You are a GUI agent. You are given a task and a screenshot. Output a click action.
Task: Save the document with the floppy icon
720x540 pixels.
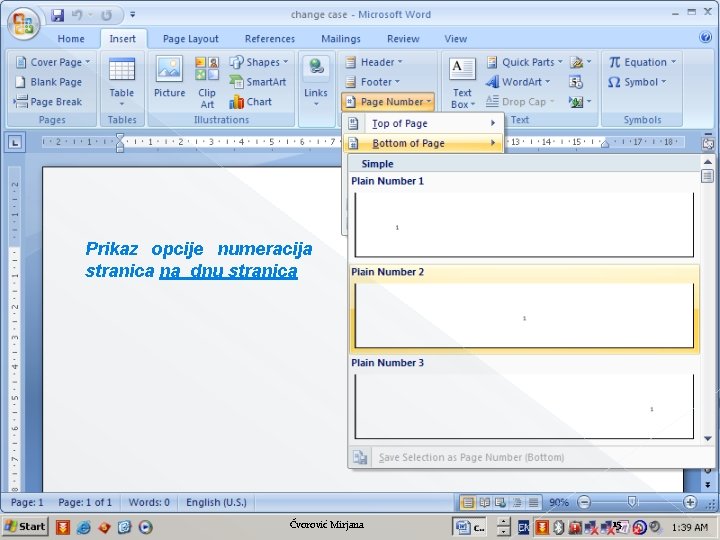[57, 15]
